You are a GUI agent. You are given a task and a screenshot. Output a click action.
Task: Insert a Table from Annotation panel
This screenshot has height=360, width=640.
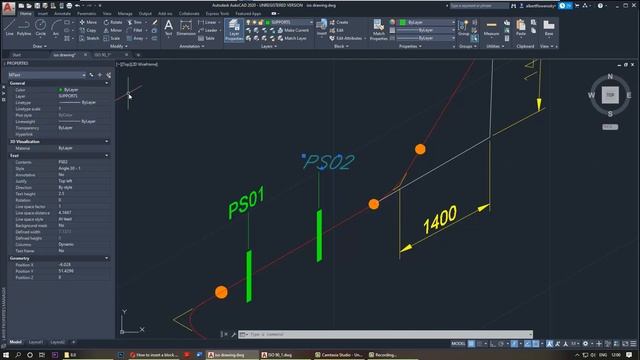pos(207,38)
